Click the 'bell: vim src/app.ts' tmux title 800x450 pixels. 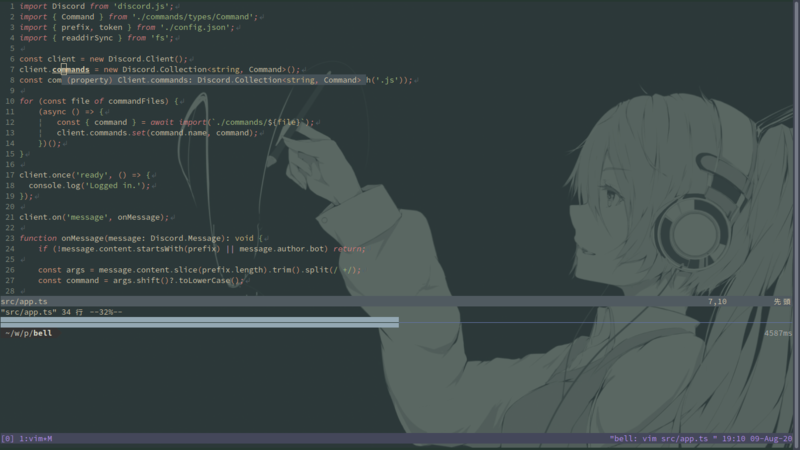click(663, 438)
